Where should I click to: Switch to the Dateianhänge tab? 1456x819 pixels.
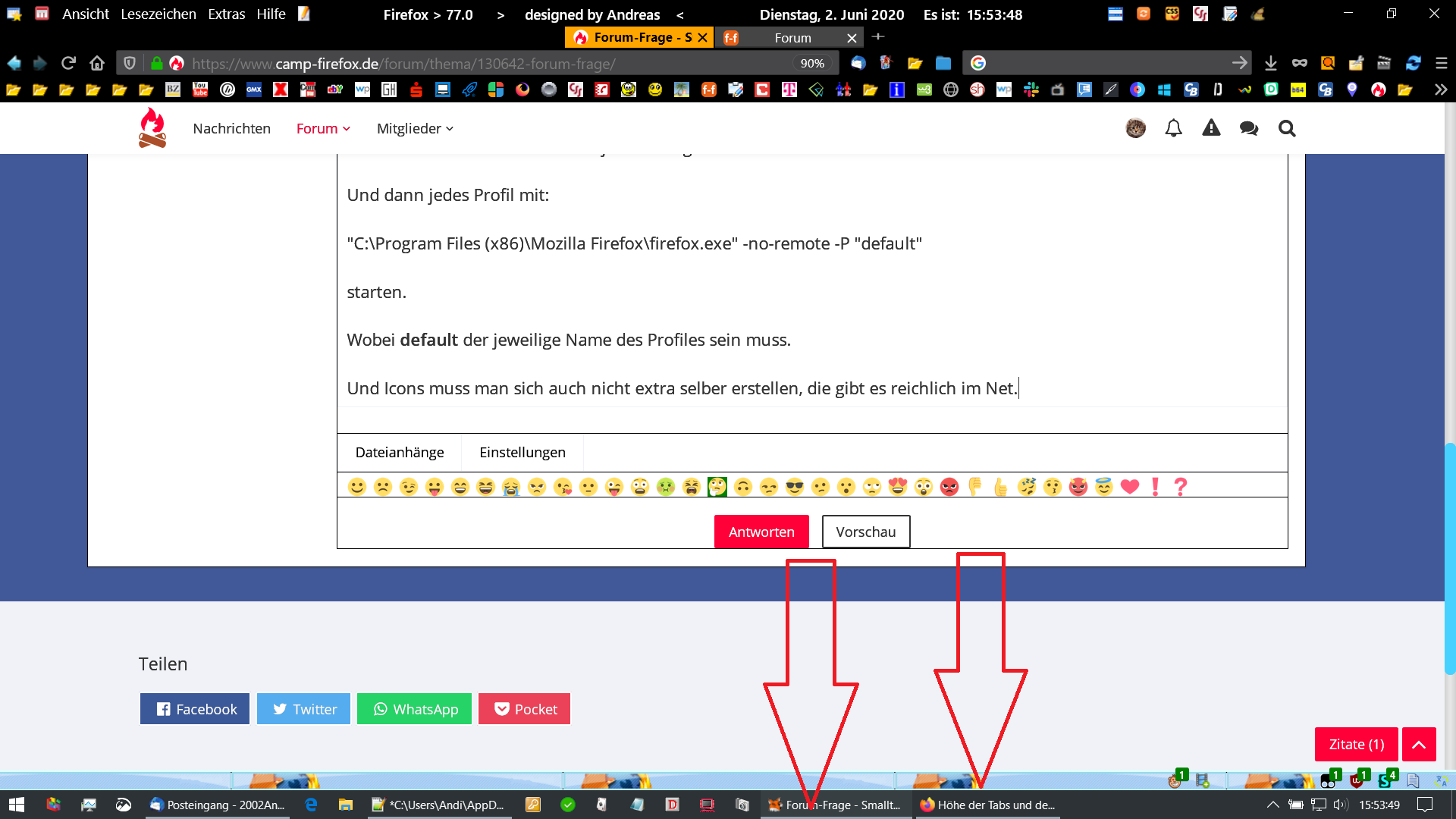pos(400,452)
